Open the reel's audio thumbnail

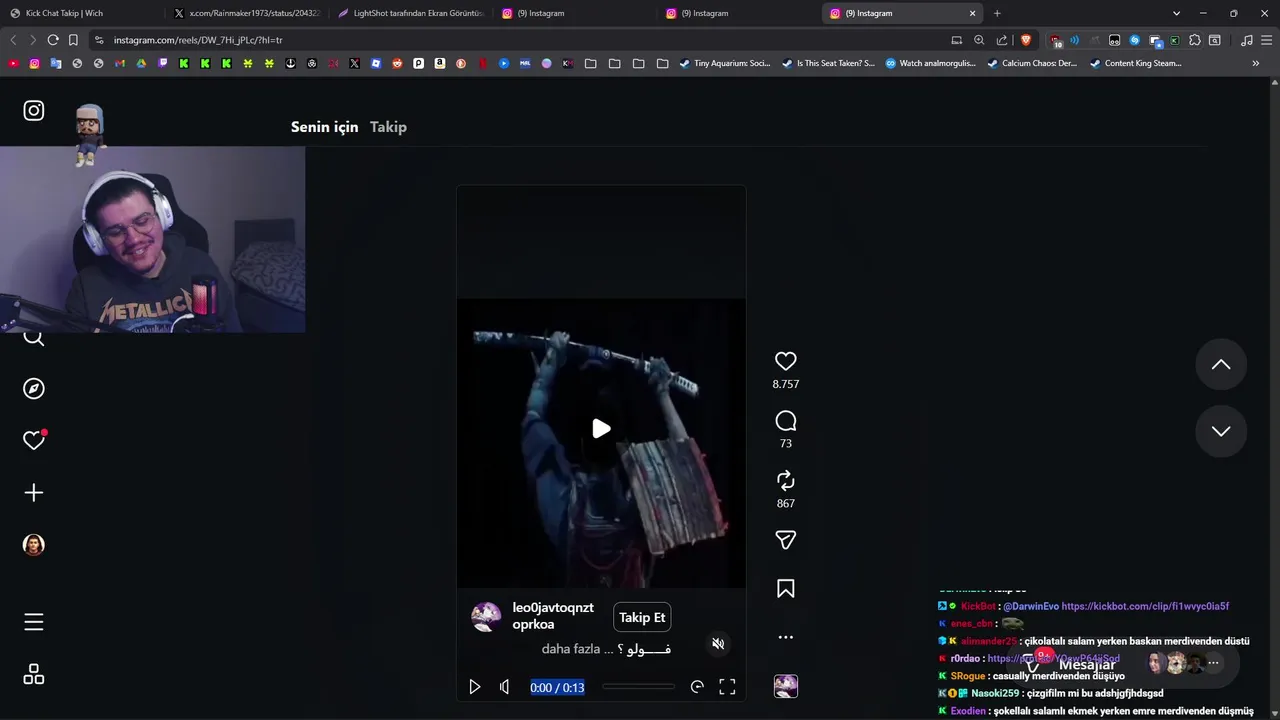click(786, 686)
